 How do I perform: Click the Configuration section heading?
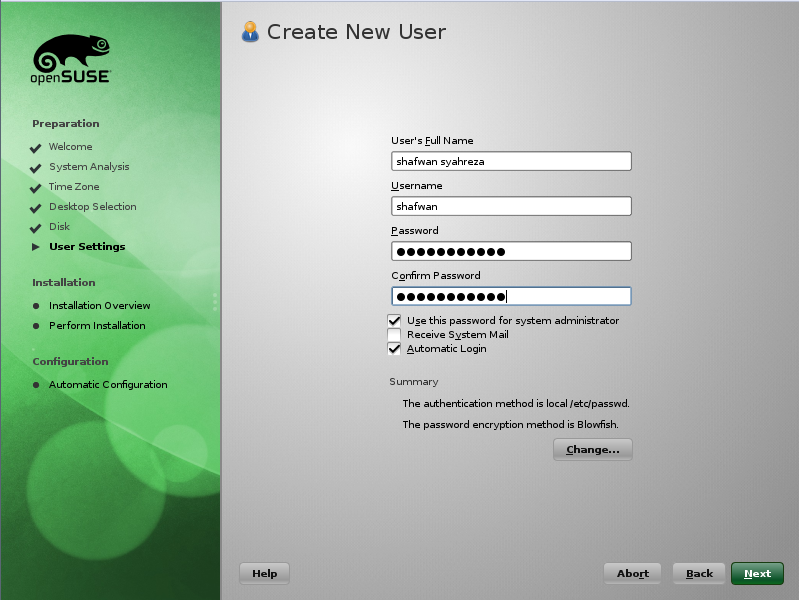coord(70,361)
